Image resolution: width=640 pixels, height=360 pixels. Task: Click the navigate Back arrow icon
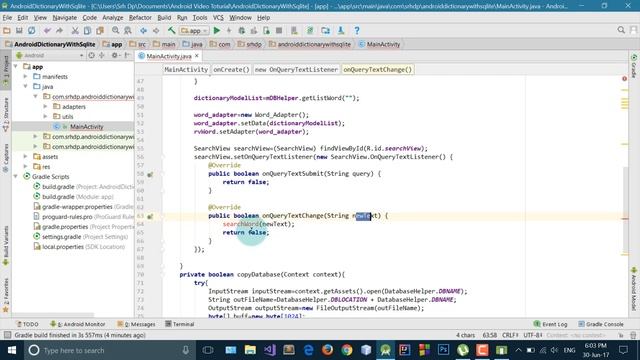(x=143, y=31)
